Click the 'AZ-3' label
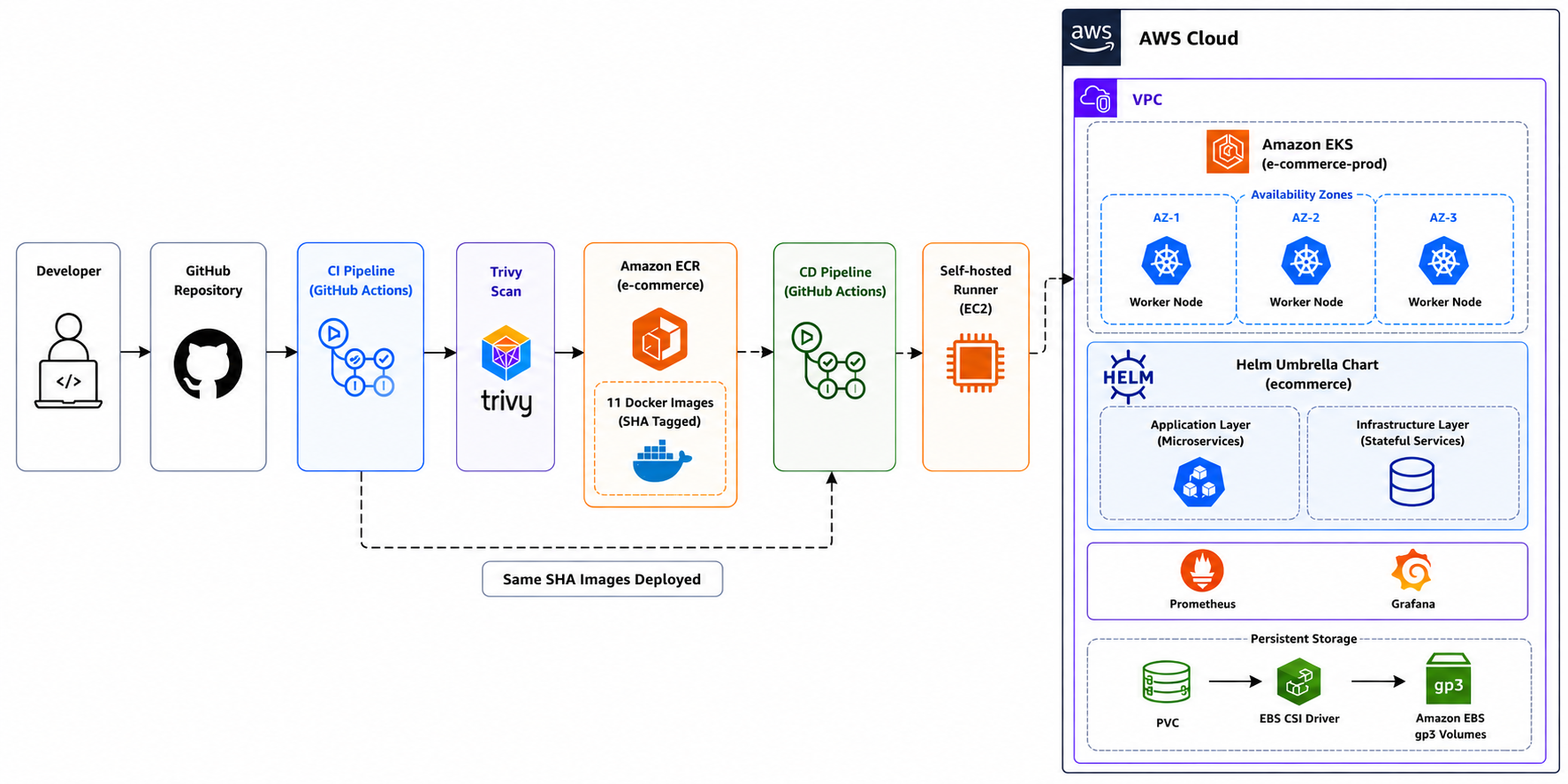Viewport: 1568px width, 784px height. 1443,217
